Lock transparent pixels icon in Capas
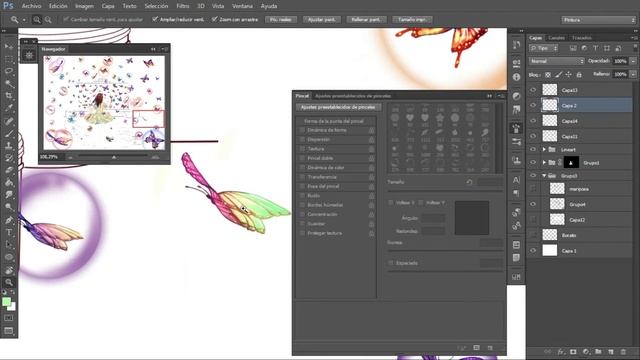The height and width of the screenshot is (360, 640). click(548, 75)
